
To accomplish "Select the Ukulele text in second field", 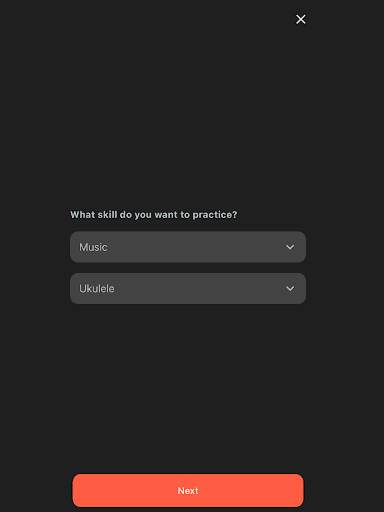I will coord(97,289).
